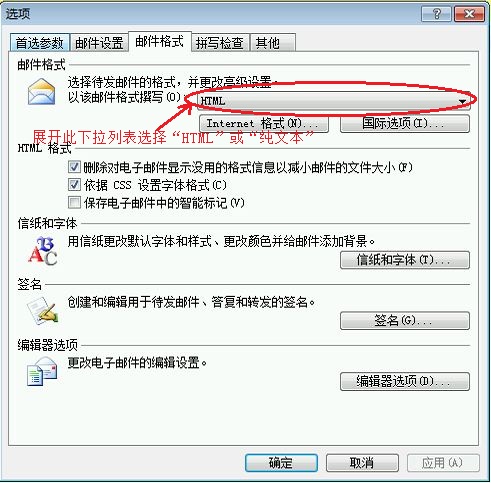Click the Internet 格式(N)... button
The image size is (491, 483).
click(264, 124)
